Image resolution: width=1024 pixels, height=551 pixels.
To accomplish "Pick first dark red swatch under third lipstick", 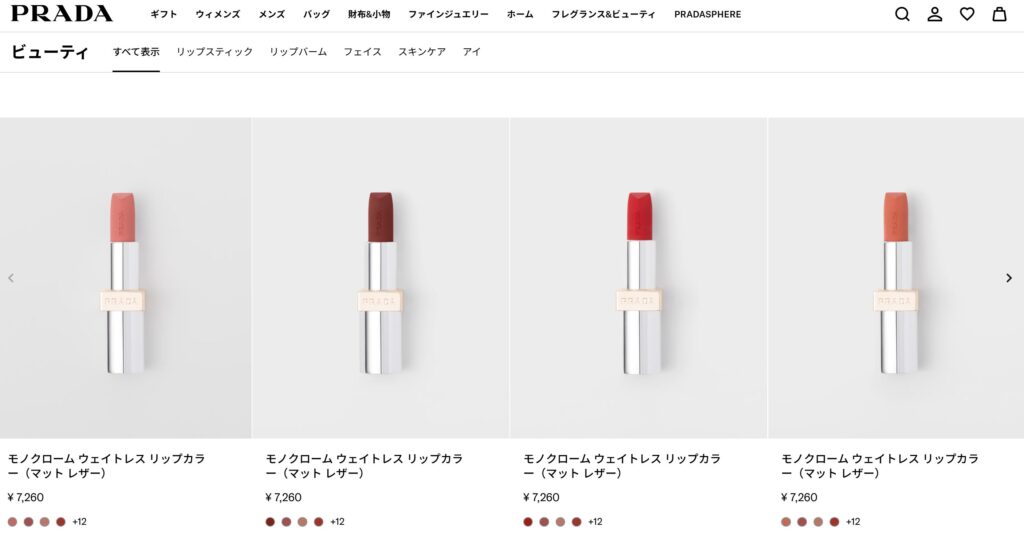I will click(x=528, y=522).
